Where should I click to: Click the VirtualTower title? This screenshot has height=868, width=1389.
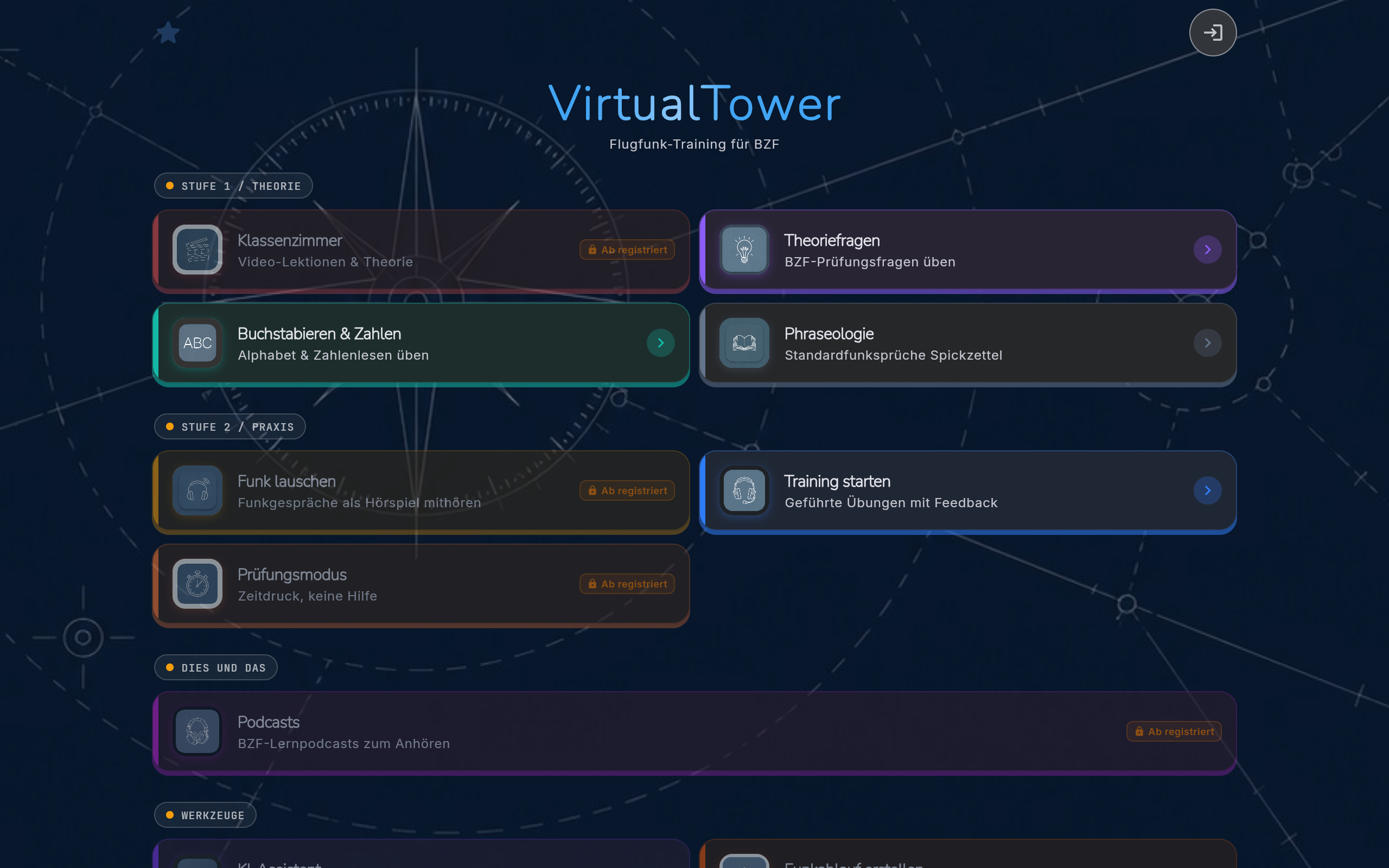(694, 103)
